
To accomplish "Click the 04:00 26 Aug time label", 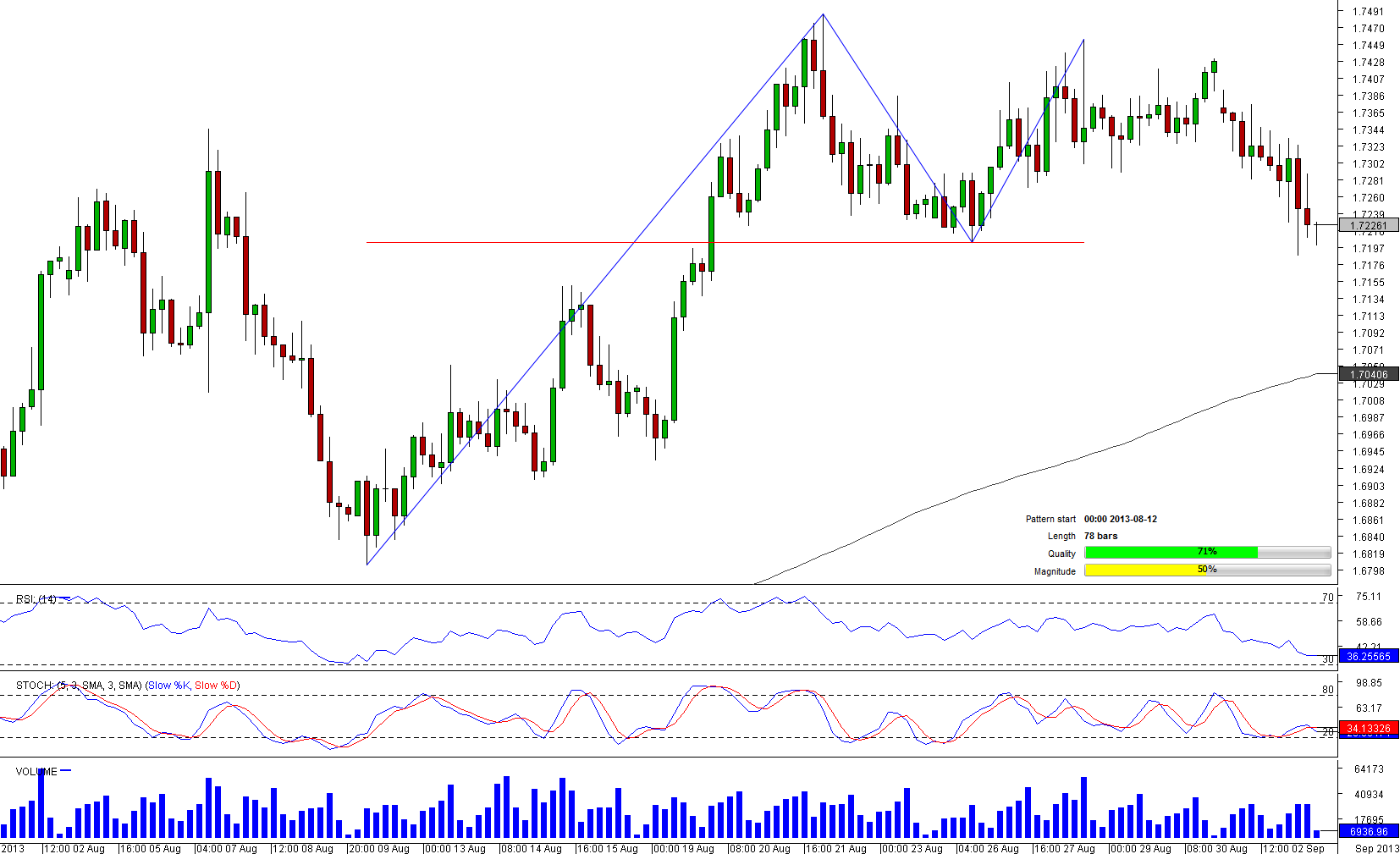I will point(988,848).
